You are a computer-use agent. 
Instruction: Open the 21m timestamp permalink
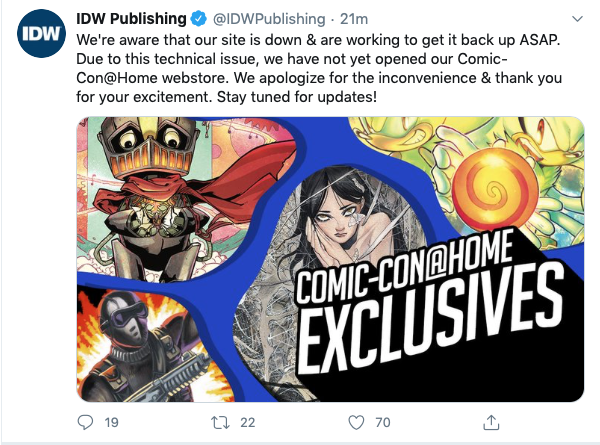point(354,18)
